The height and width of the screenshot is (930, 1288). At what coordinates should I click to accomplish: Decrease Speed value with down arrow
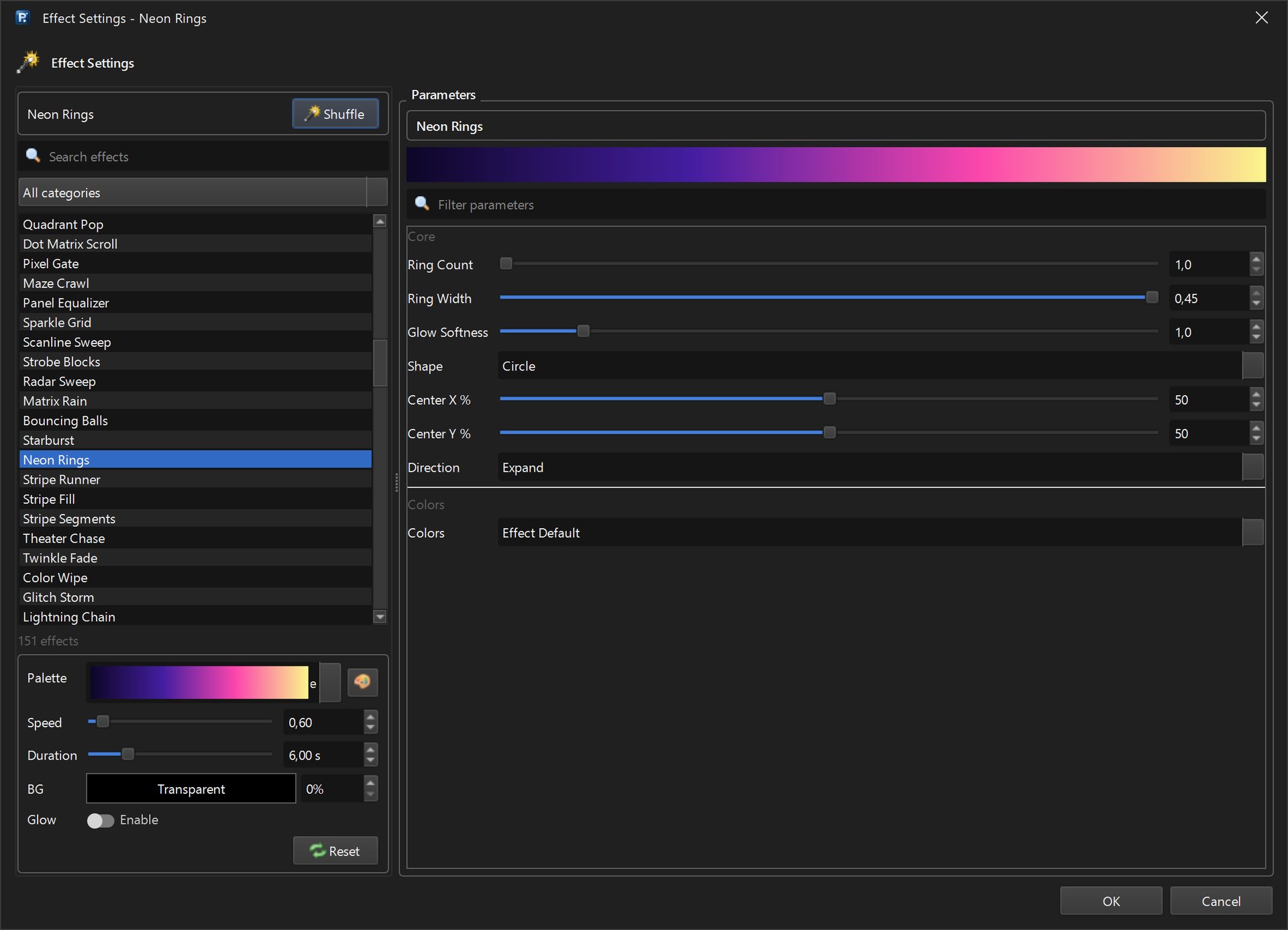point(370,728)
